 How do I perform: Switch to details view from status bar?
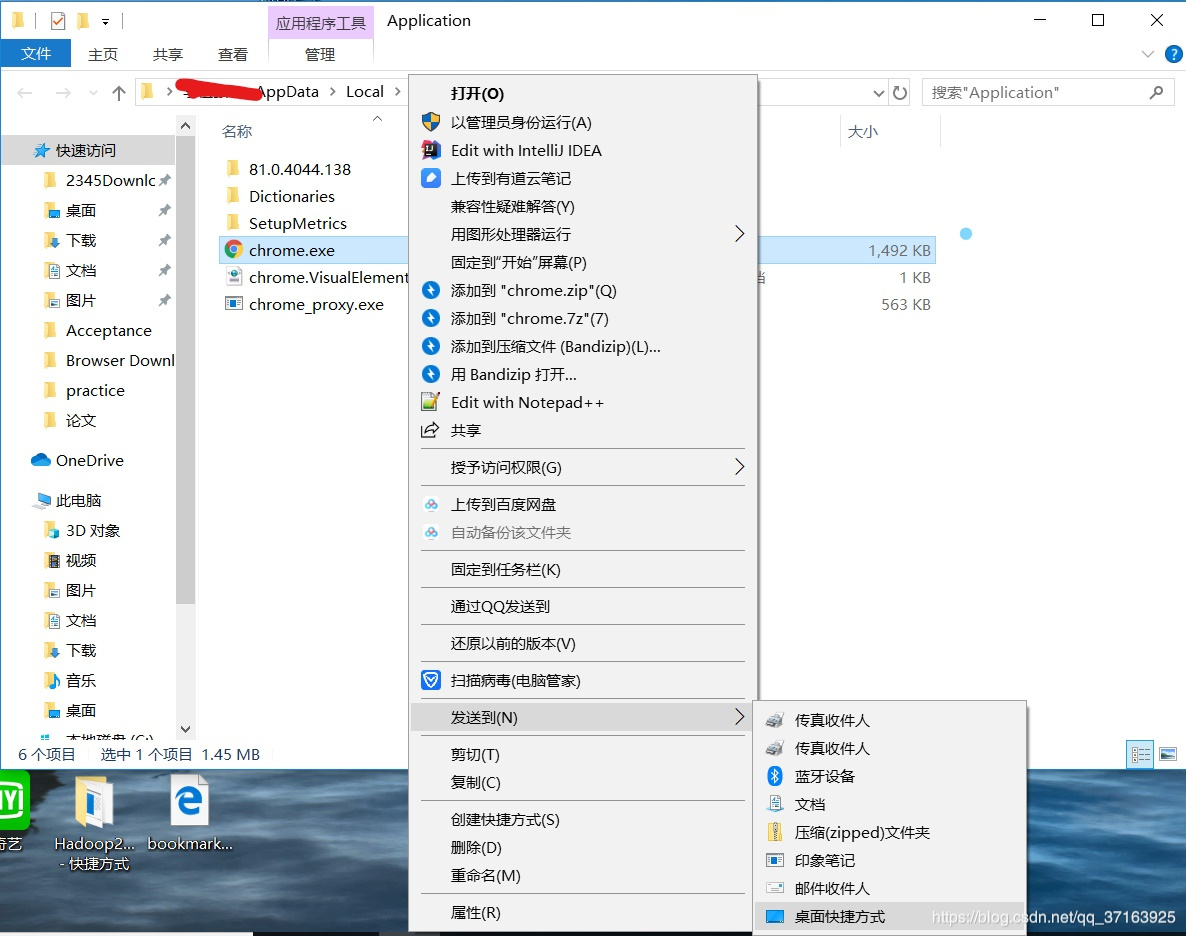coord(1139,754)
